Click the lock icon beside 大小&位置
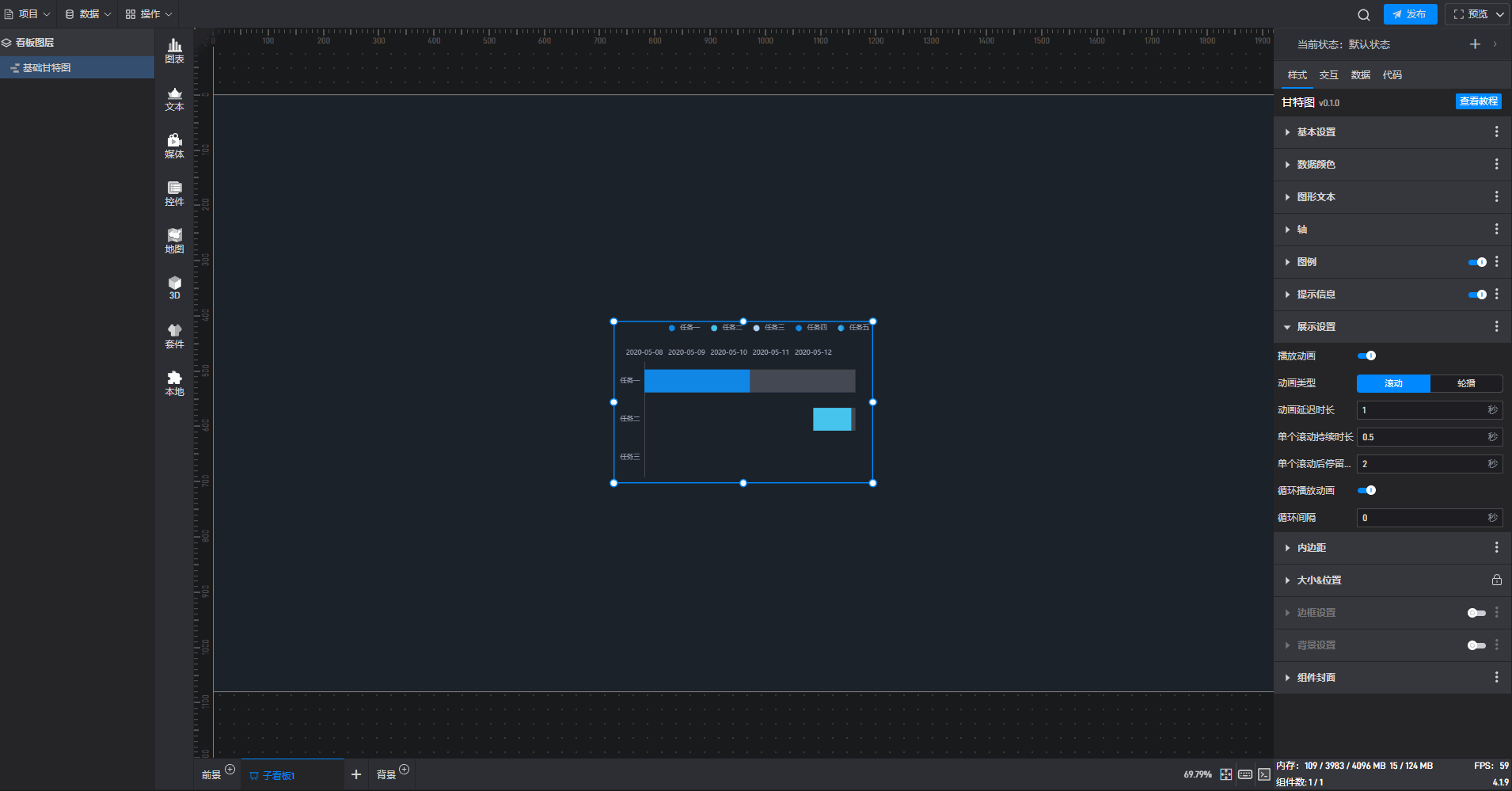Viewport: 1512px width, 791px height. (1496, 580)
